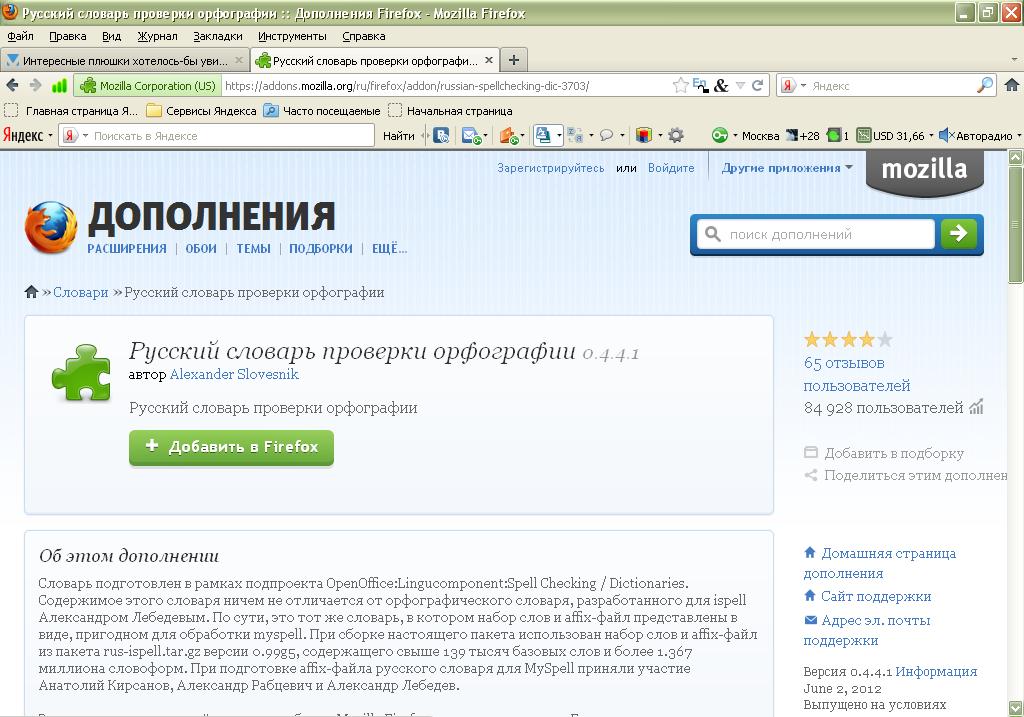This screenshot has width=1024, height=717.
Task: Click the home icon in the breadcrumb
Action: 31,292
